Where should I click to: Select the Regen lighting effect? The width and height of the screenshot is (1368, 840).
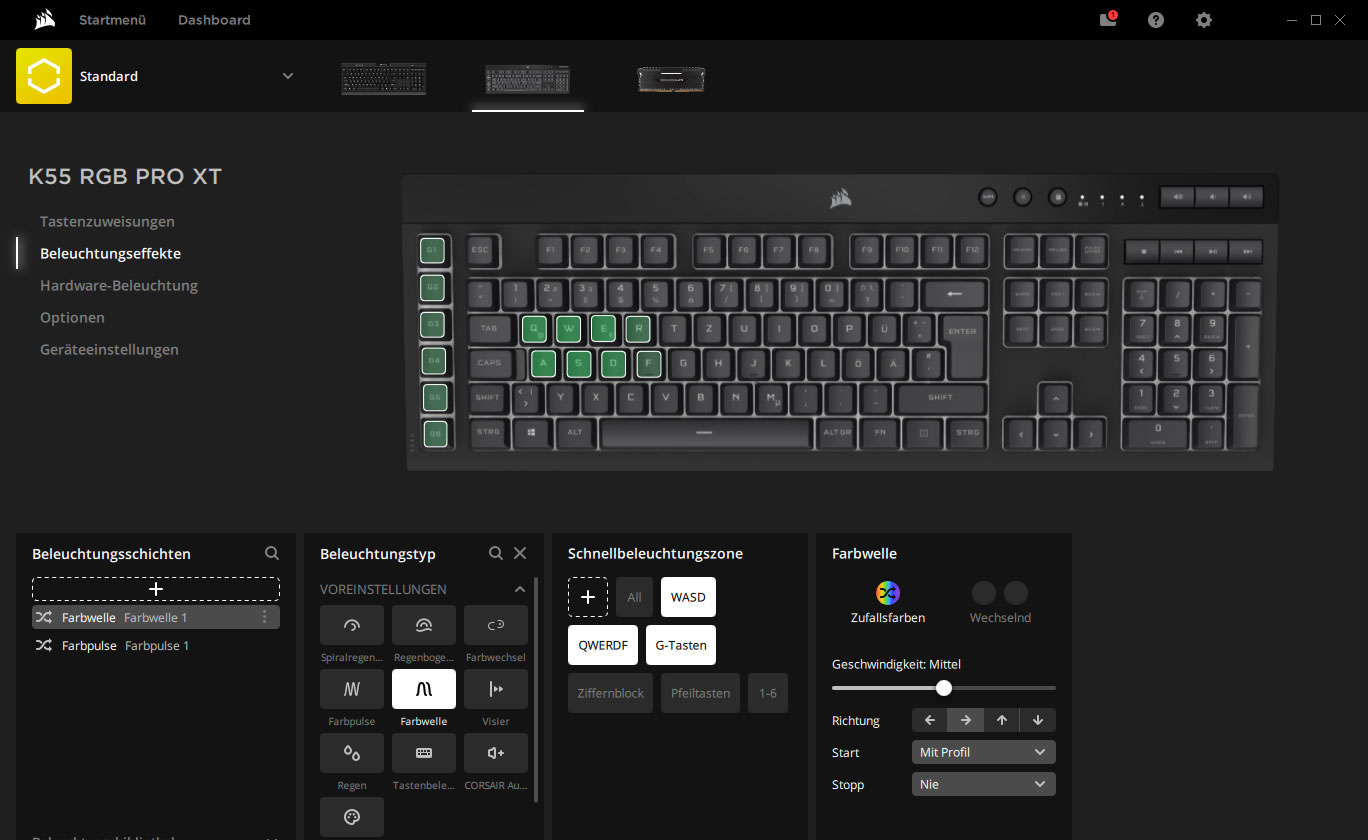point(351,753)
